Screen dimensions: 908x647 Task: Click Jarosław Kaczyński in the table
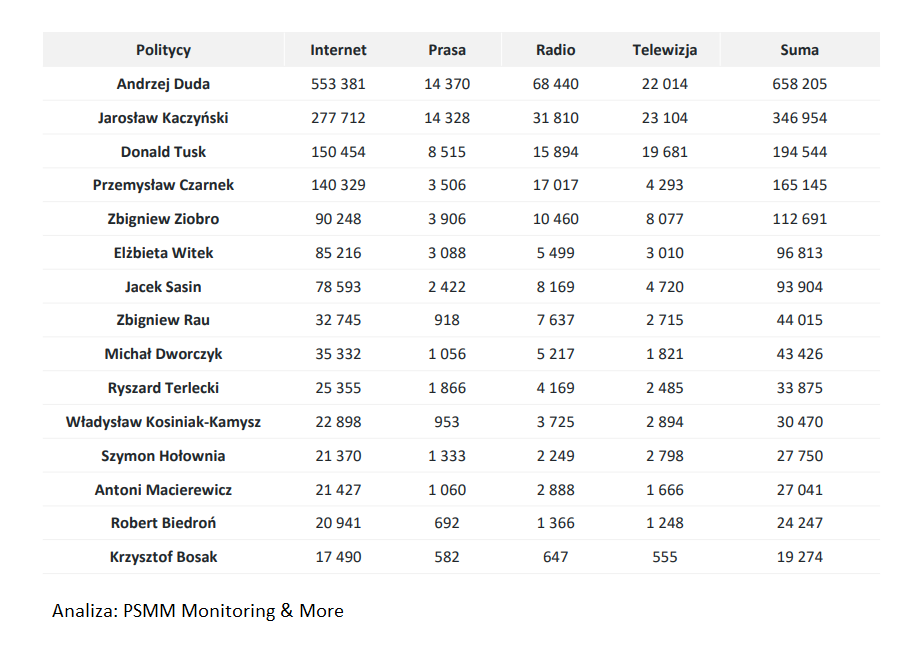(x=163, y=118)
